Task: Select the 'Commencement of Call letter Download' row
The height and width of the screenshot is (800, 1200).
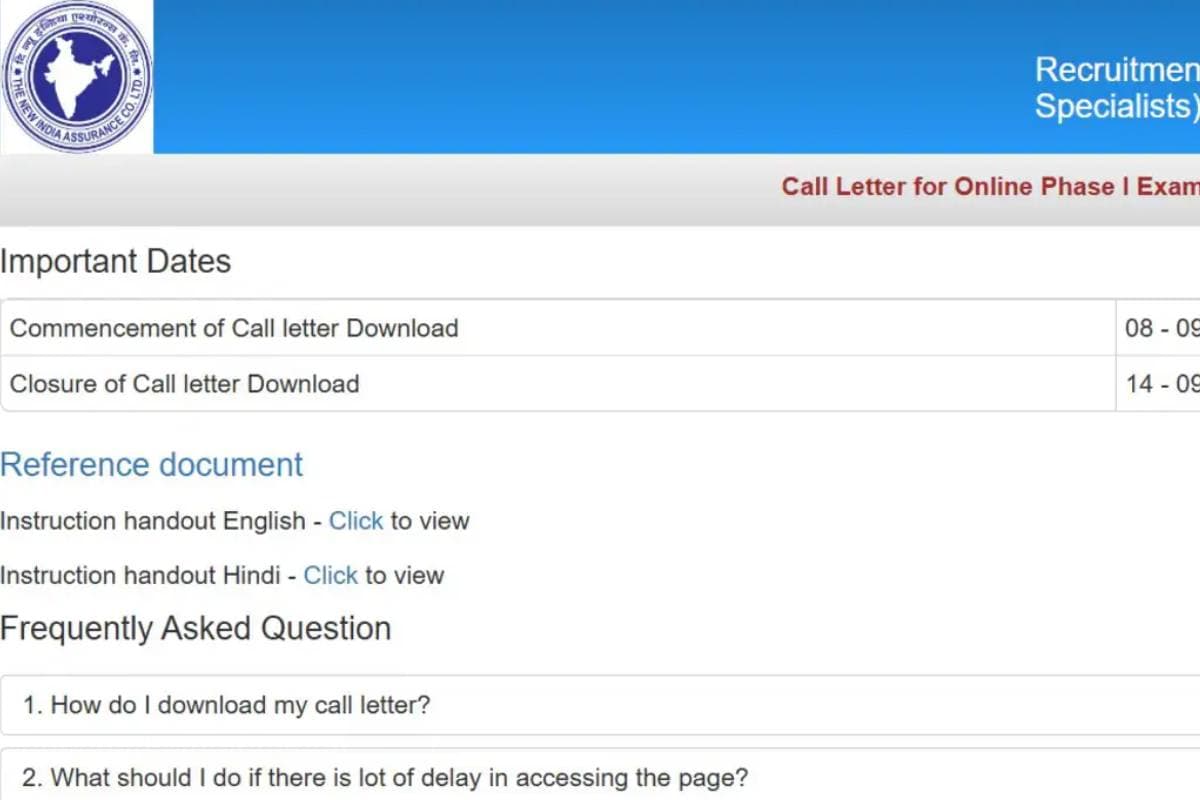Action: click(x=234, y=328)
